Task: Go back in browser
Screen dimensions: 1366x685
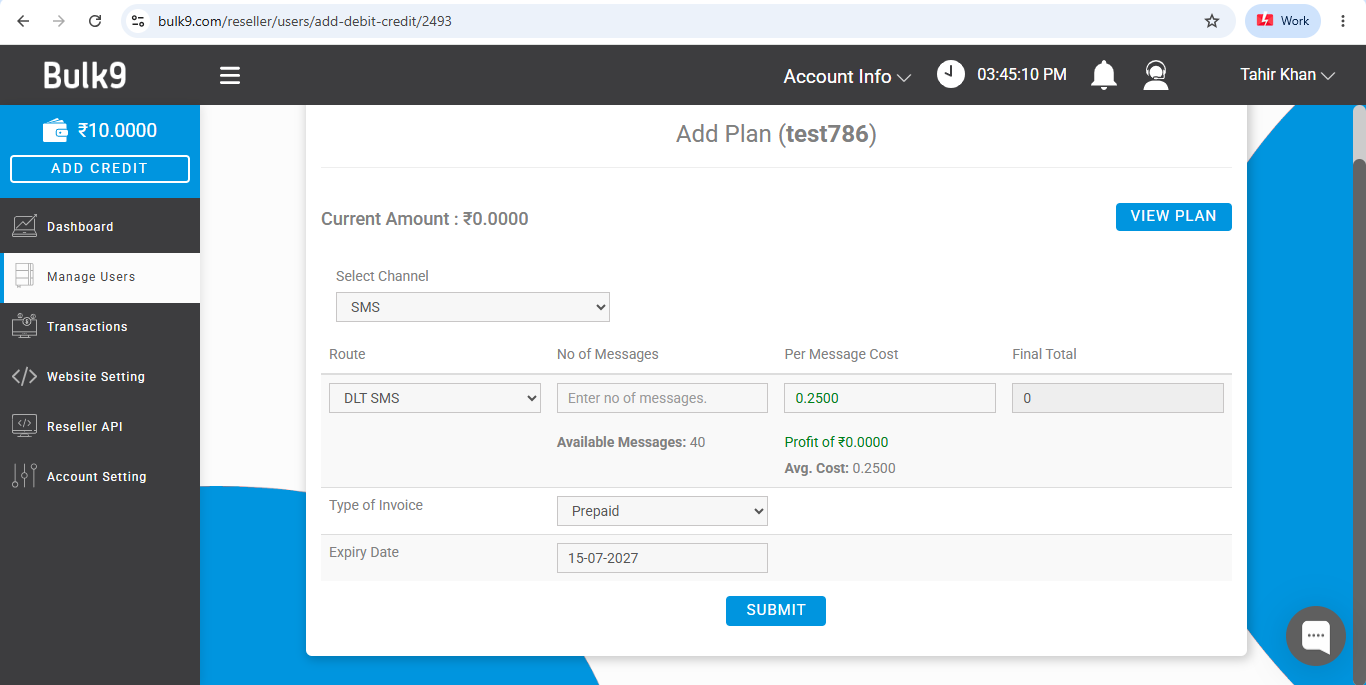Action: 23,20
